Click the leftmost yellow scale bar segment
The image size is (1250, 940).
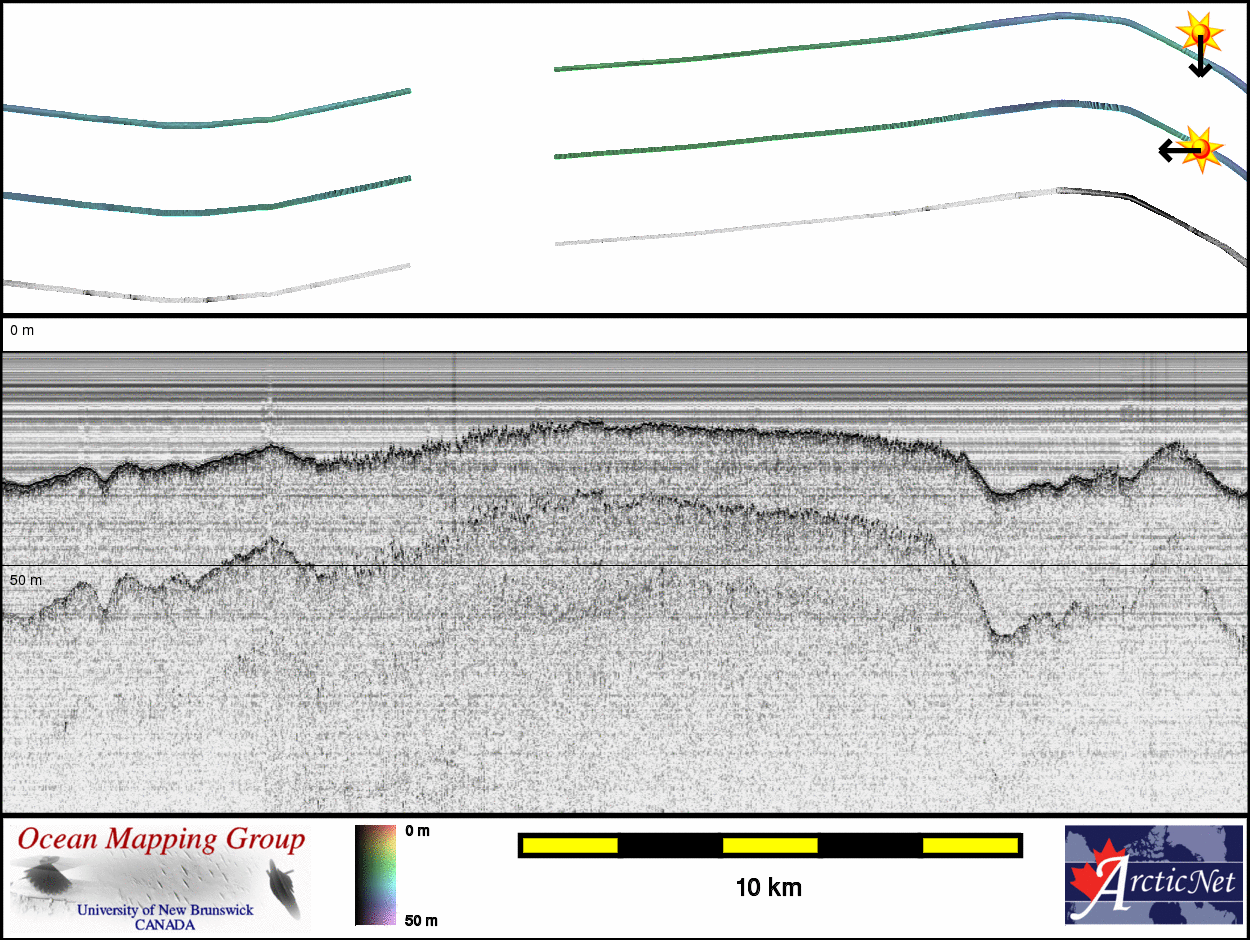point(569,846)
